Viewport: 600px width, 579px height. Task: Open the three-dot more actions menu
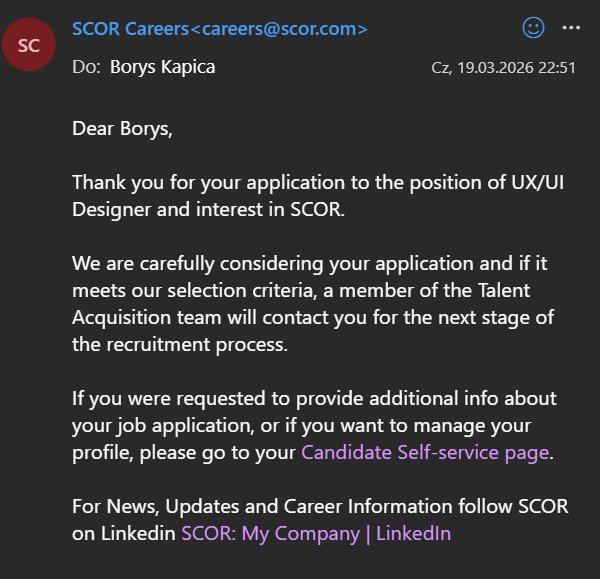[x=571, y=28]
